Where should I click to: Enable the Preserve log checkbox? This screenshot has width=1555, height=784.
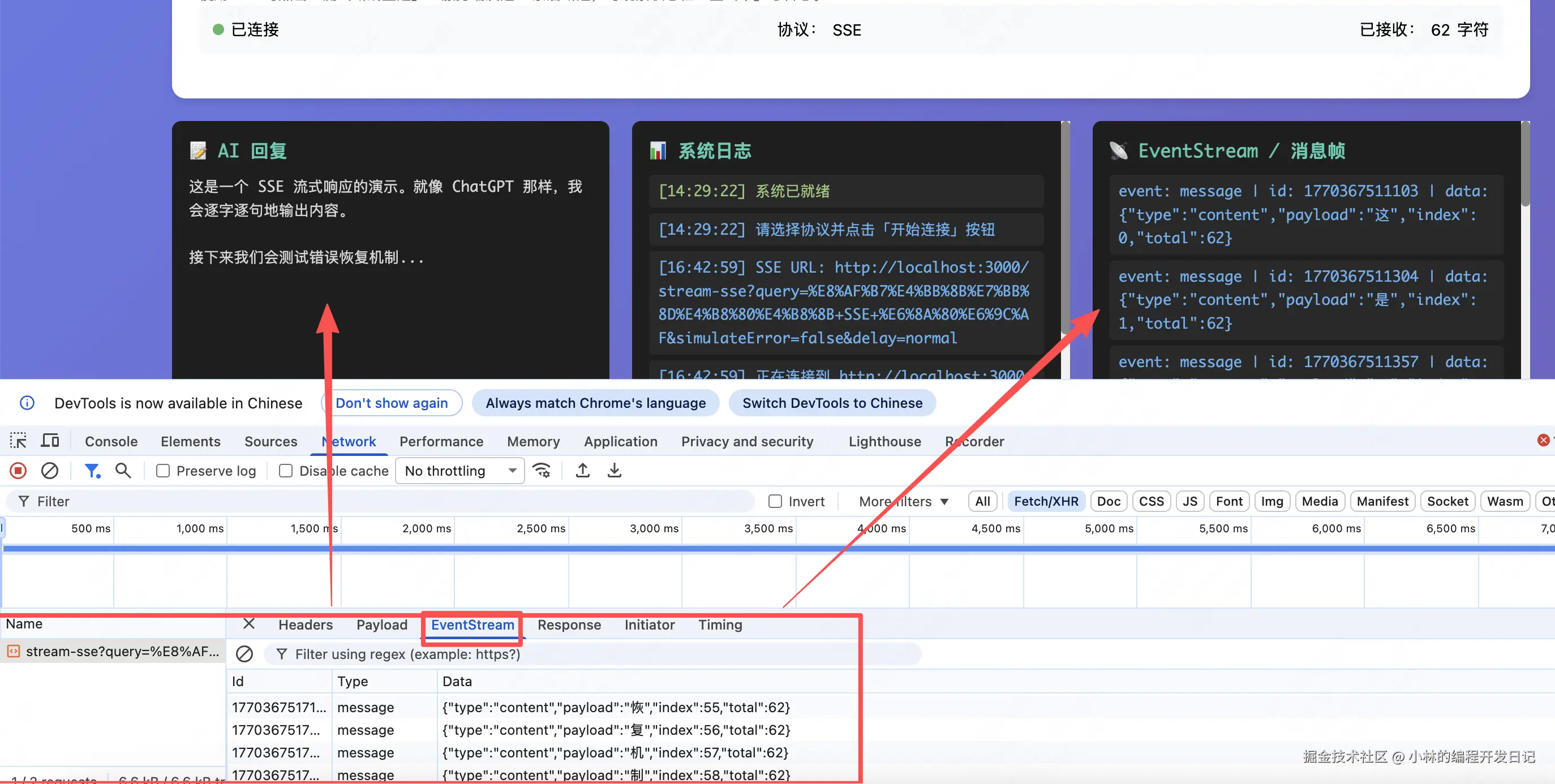[x=163, y=471]
